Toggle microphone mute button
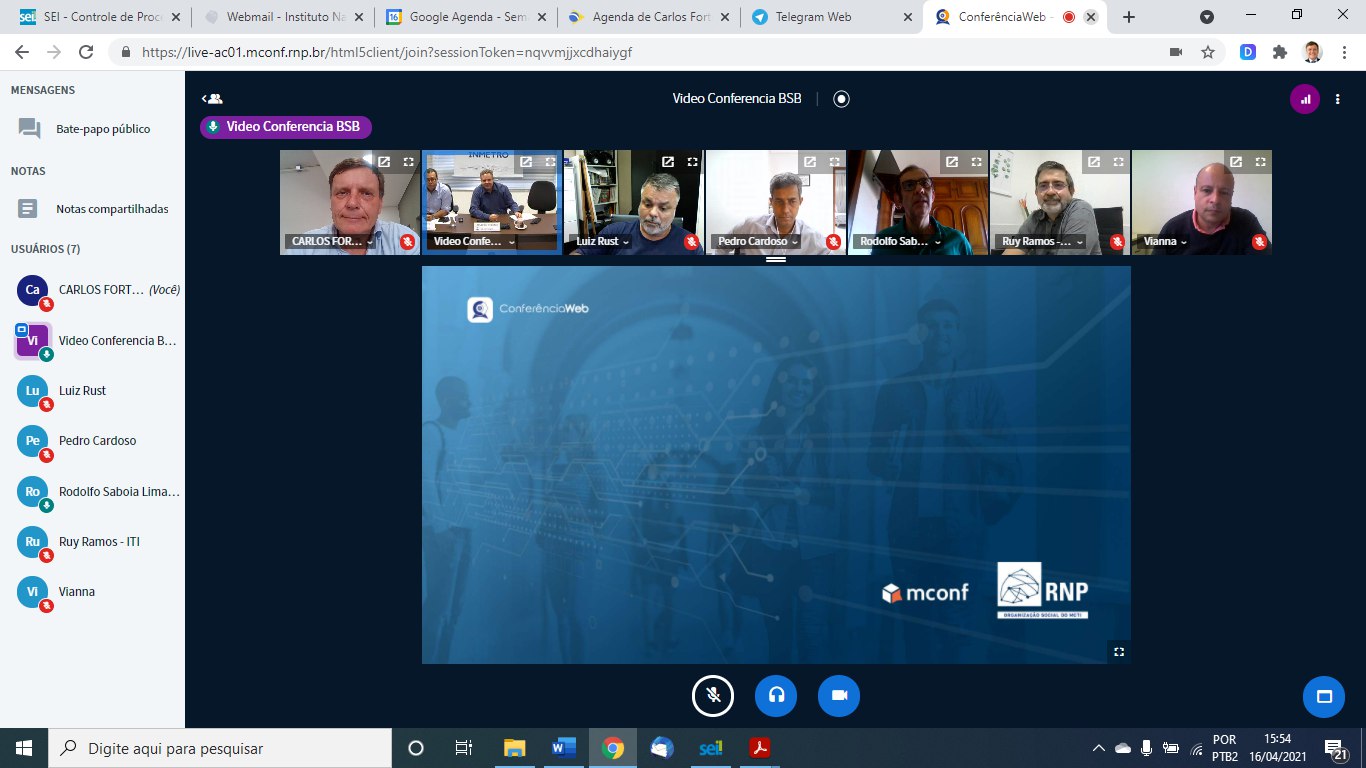1366x768 pixels. [713, 696]
